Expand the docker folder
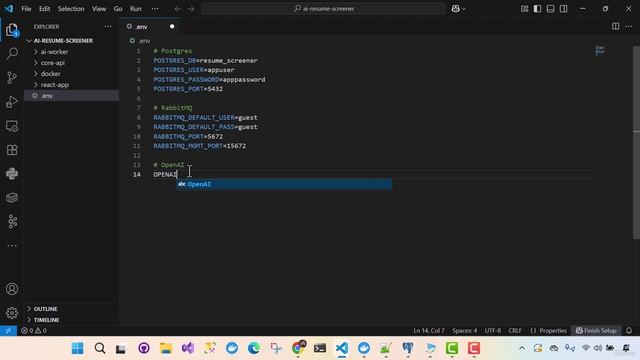This screenshot has height=360, width=640. point(71,74)
